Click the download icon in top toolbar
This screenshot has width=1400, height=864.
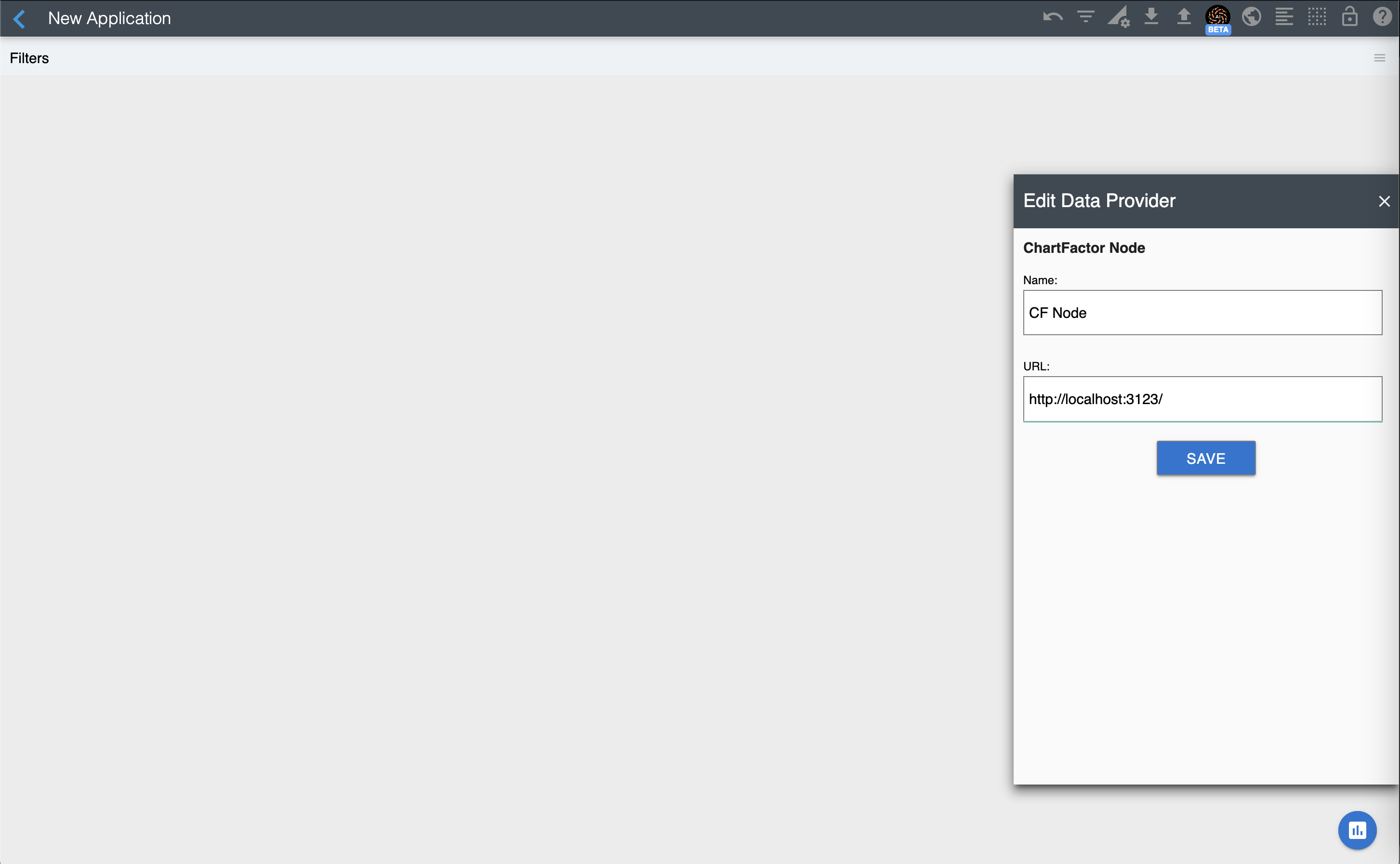pyautogui.click(x=1151, y=17)
